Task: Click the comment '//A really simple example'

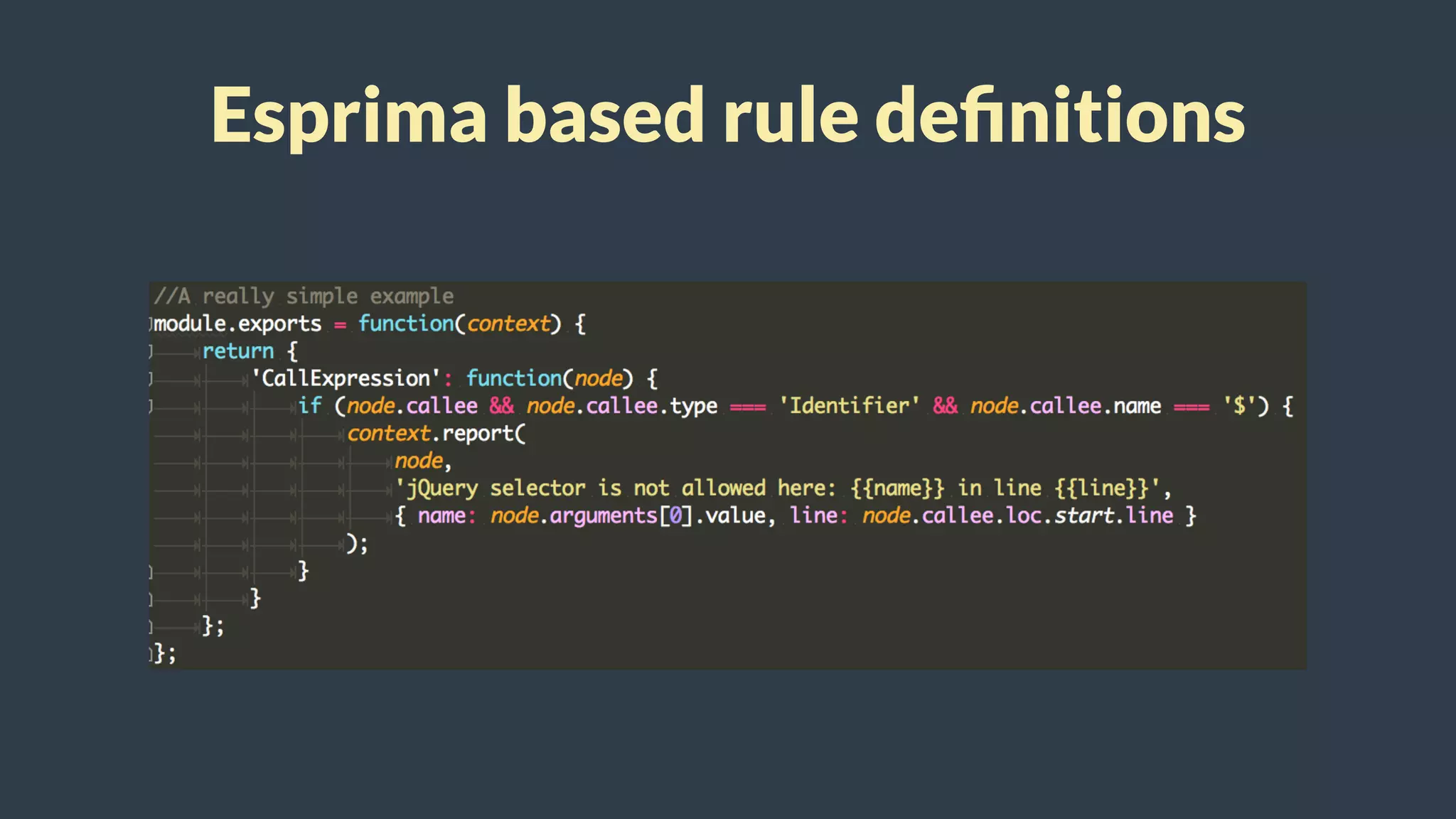Action: pos(304,296)
